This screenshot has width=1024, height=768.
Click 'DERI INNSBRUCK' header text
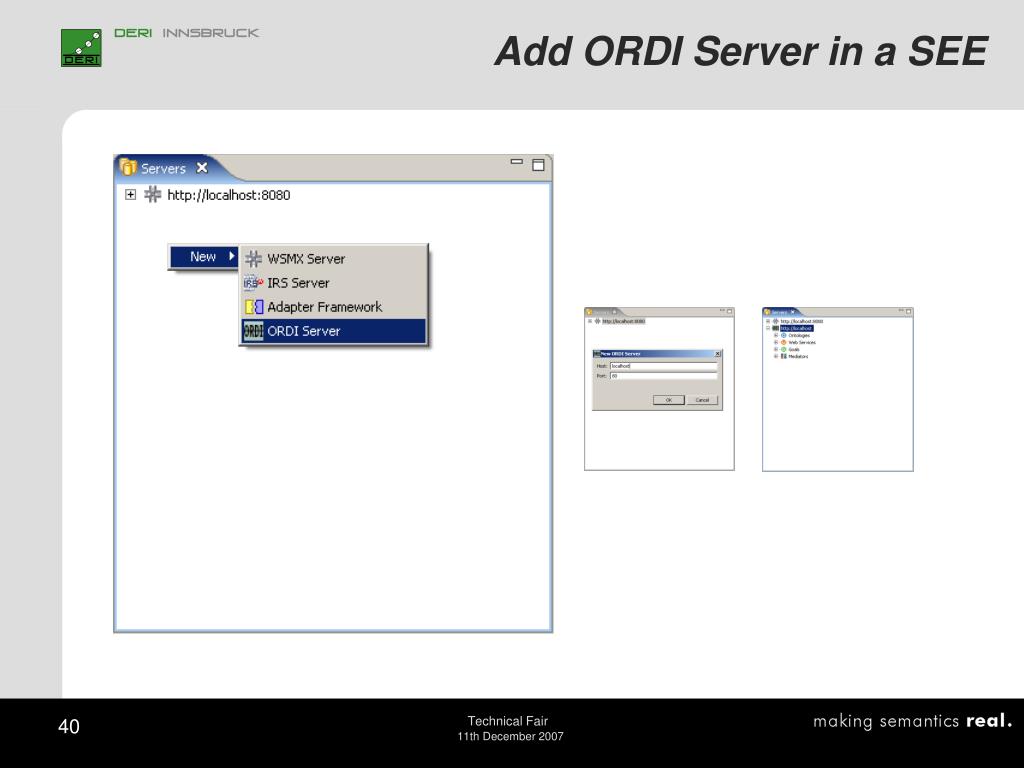pos(187,33)
